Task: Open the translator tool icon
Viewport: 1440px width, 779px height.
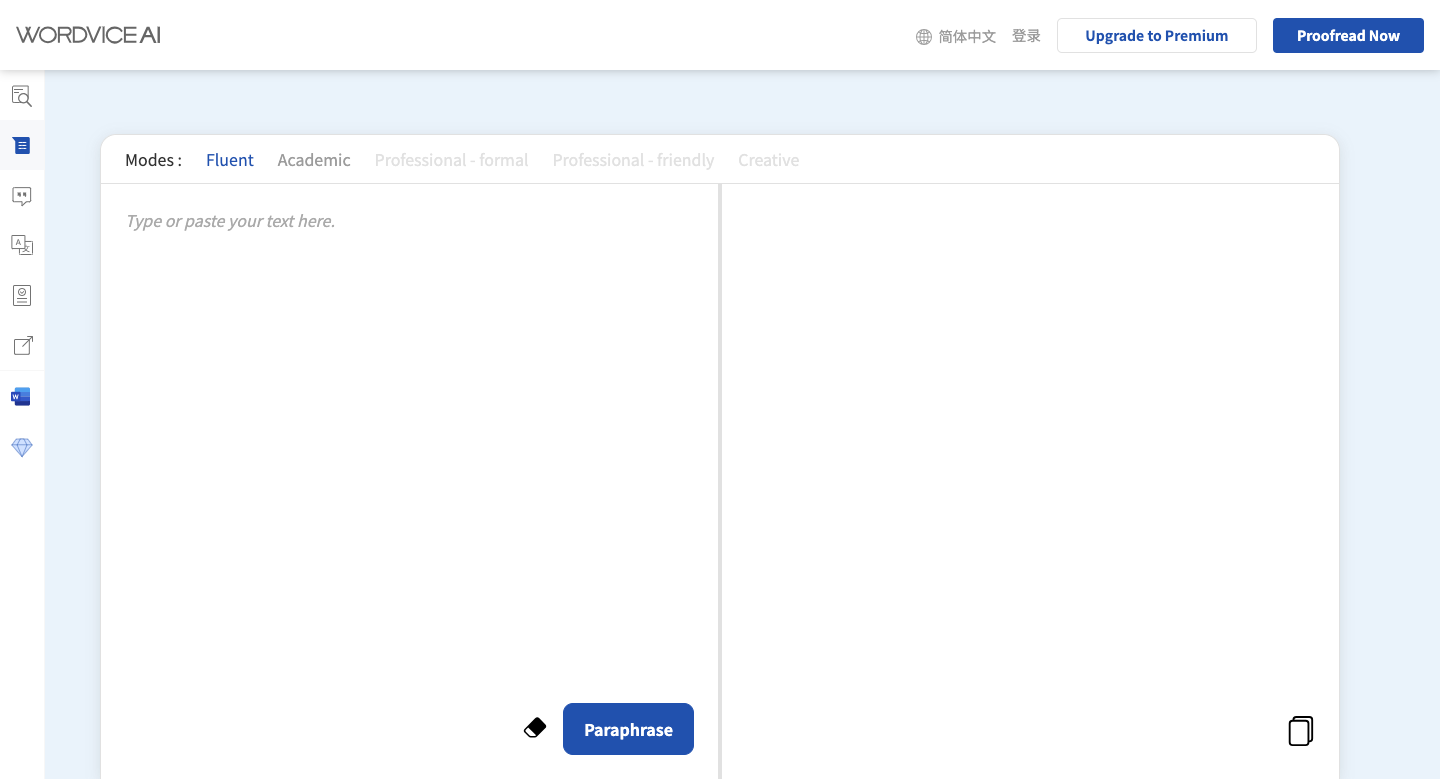Action: 22,245
